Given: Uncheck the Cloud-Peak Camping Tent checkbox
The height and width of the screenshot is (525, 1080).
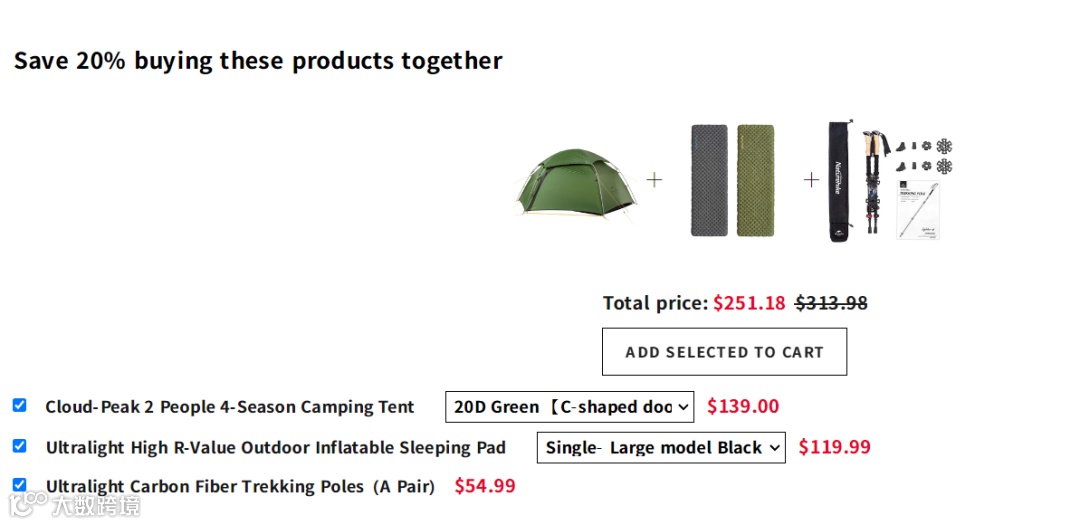Looking at the screenshot, I should click(19, 405).
